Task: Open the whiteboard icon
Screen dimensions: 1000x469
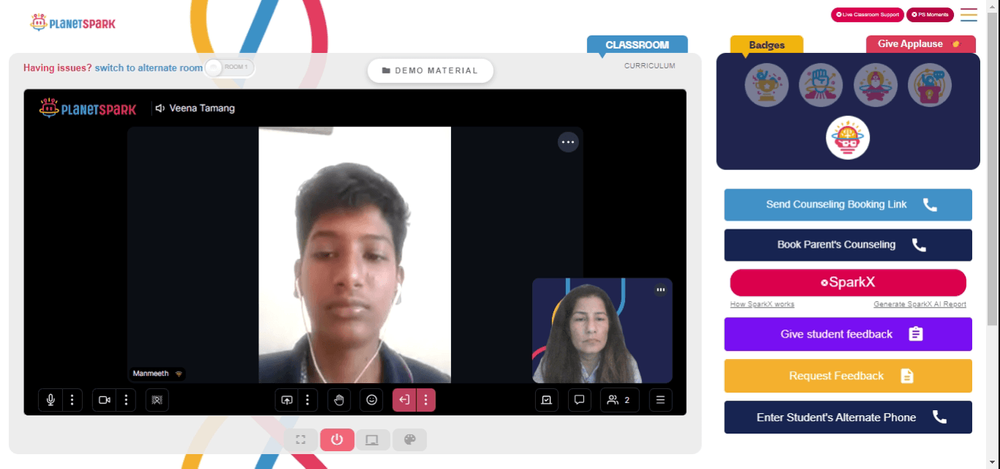Action: (547, 400)
